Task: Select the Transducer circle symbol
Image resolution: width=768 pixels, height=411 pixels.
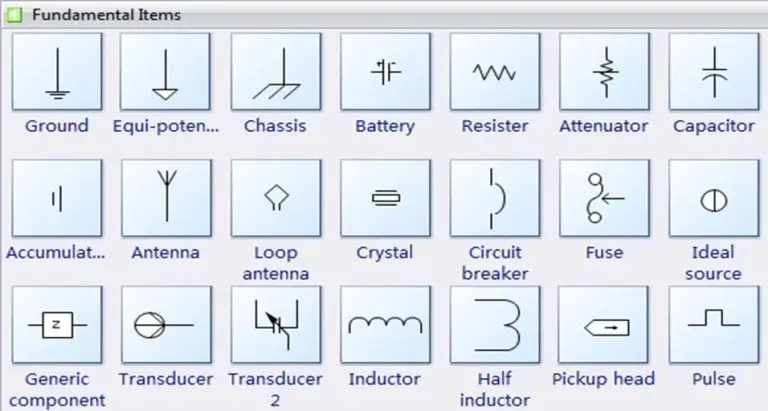Action: tap(167, 325)
